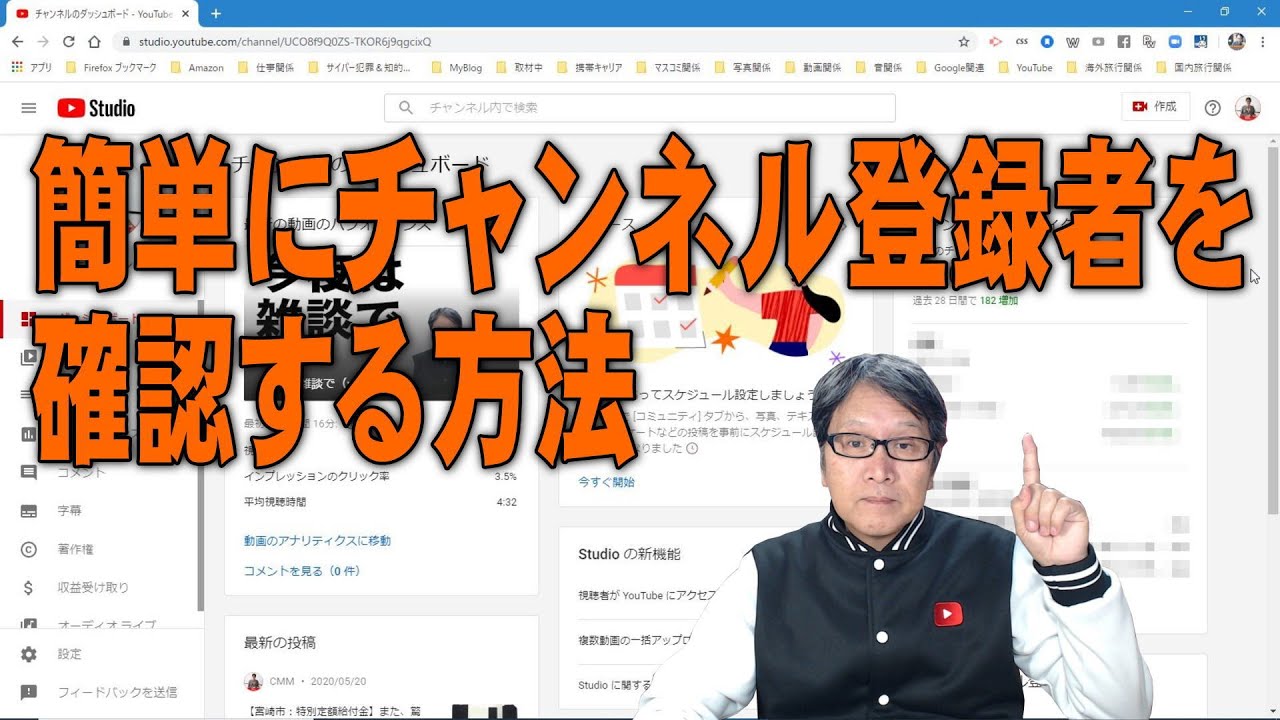Click the PW extension icon

coord(1149,42)
